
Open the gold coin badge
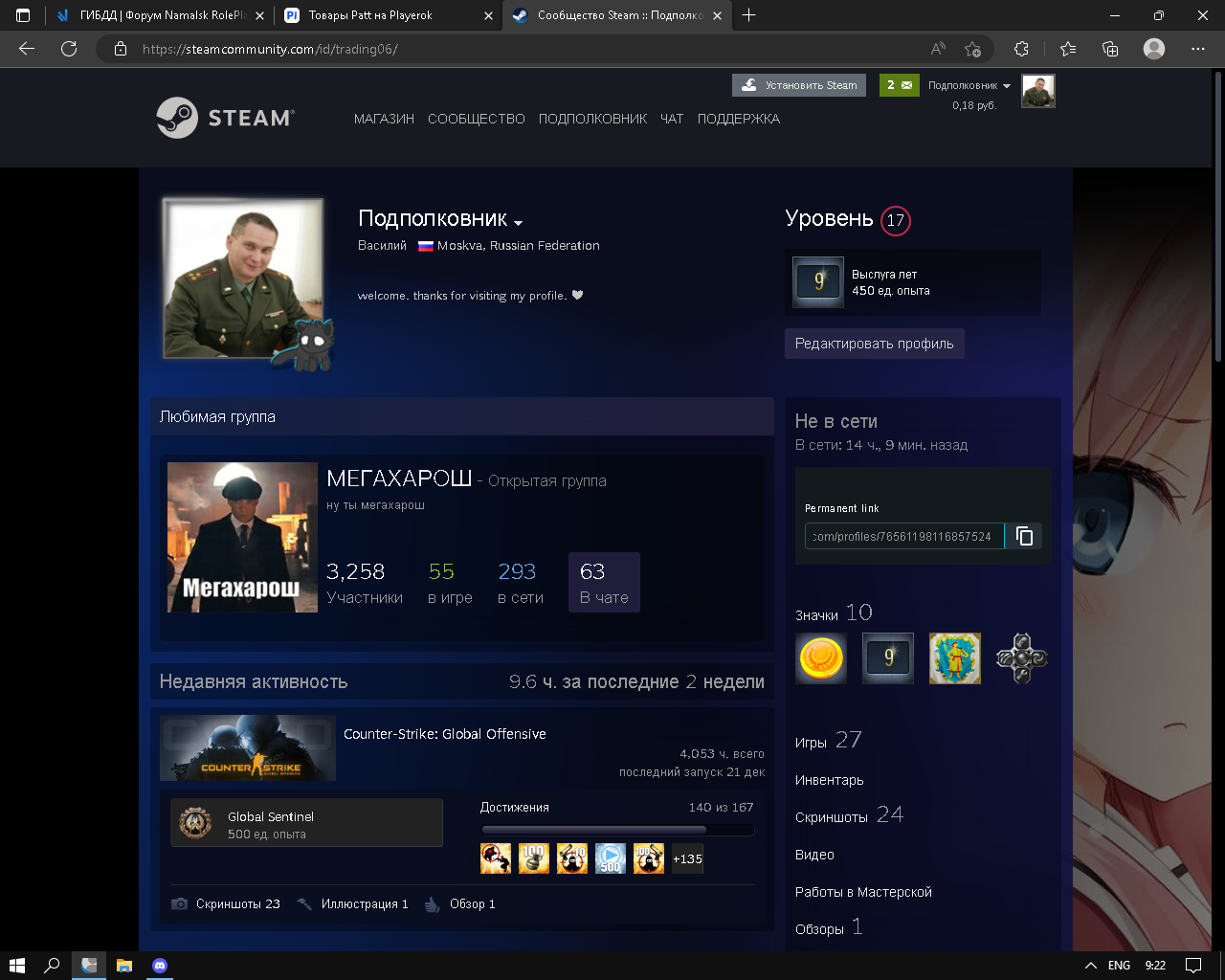point(821,658)
